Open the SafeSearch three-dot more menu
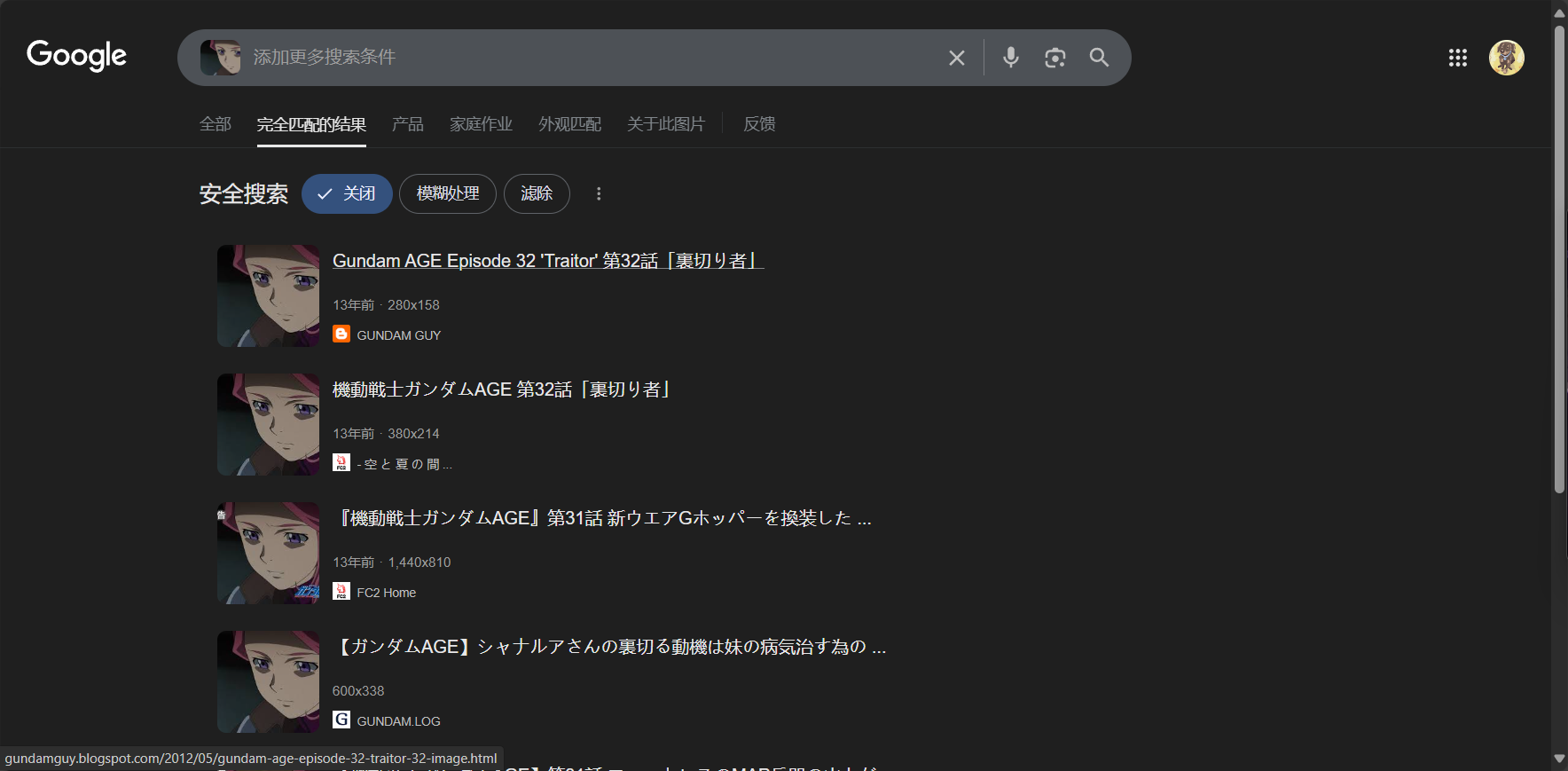 [599, 193]
